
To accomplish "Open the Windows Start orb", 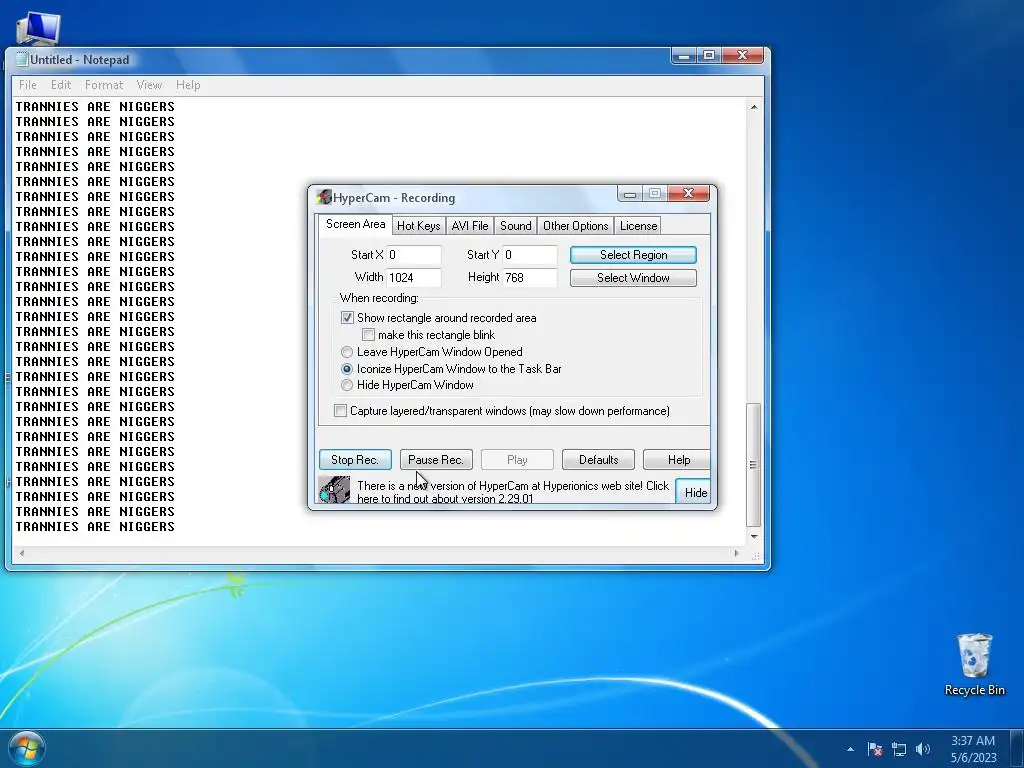I will pyautogui.click(x=27, y=748).
